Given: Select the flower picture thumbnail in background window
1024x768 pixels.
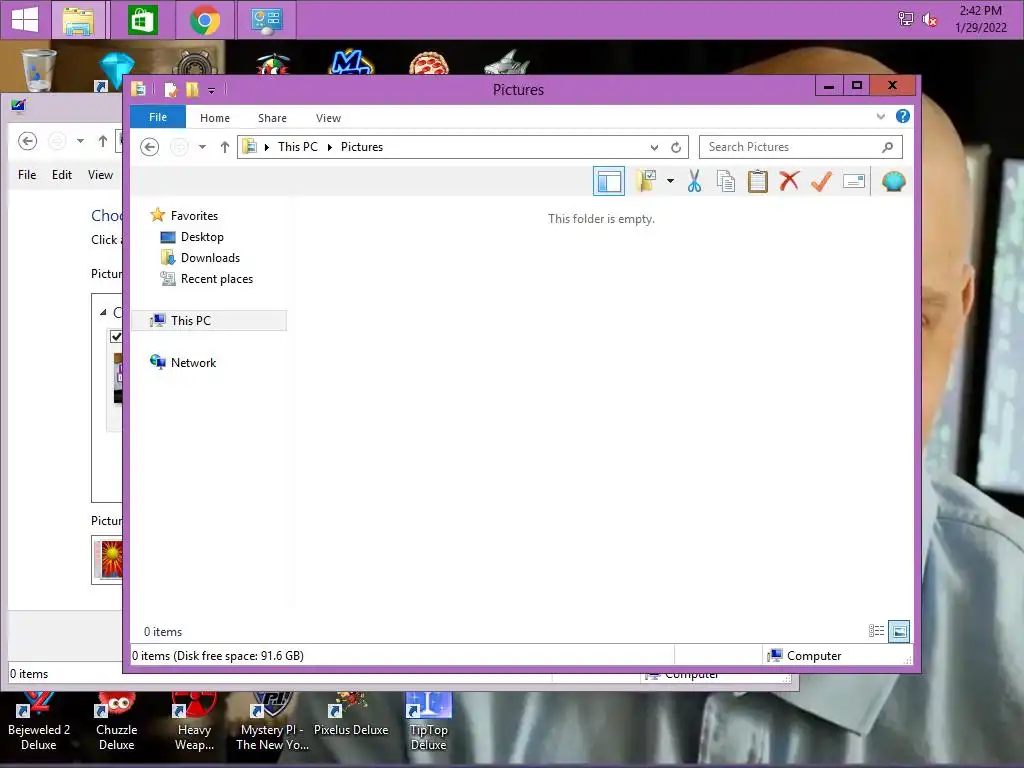Looking at the screenshot, I should tap(110, 559).
